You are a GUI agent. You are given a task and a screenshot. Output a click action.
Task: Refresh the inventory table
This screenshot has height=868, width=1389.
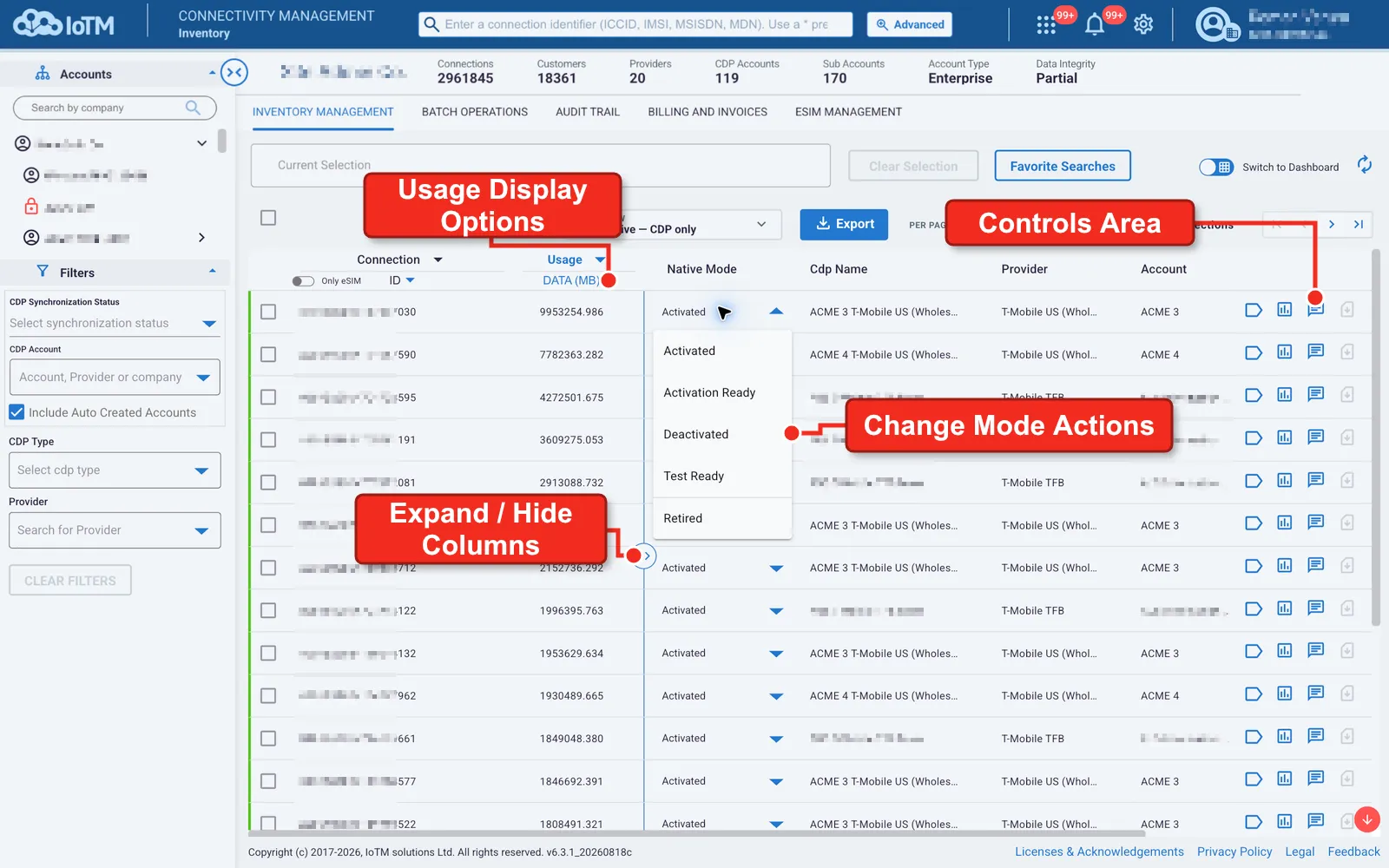[1364, 165]
